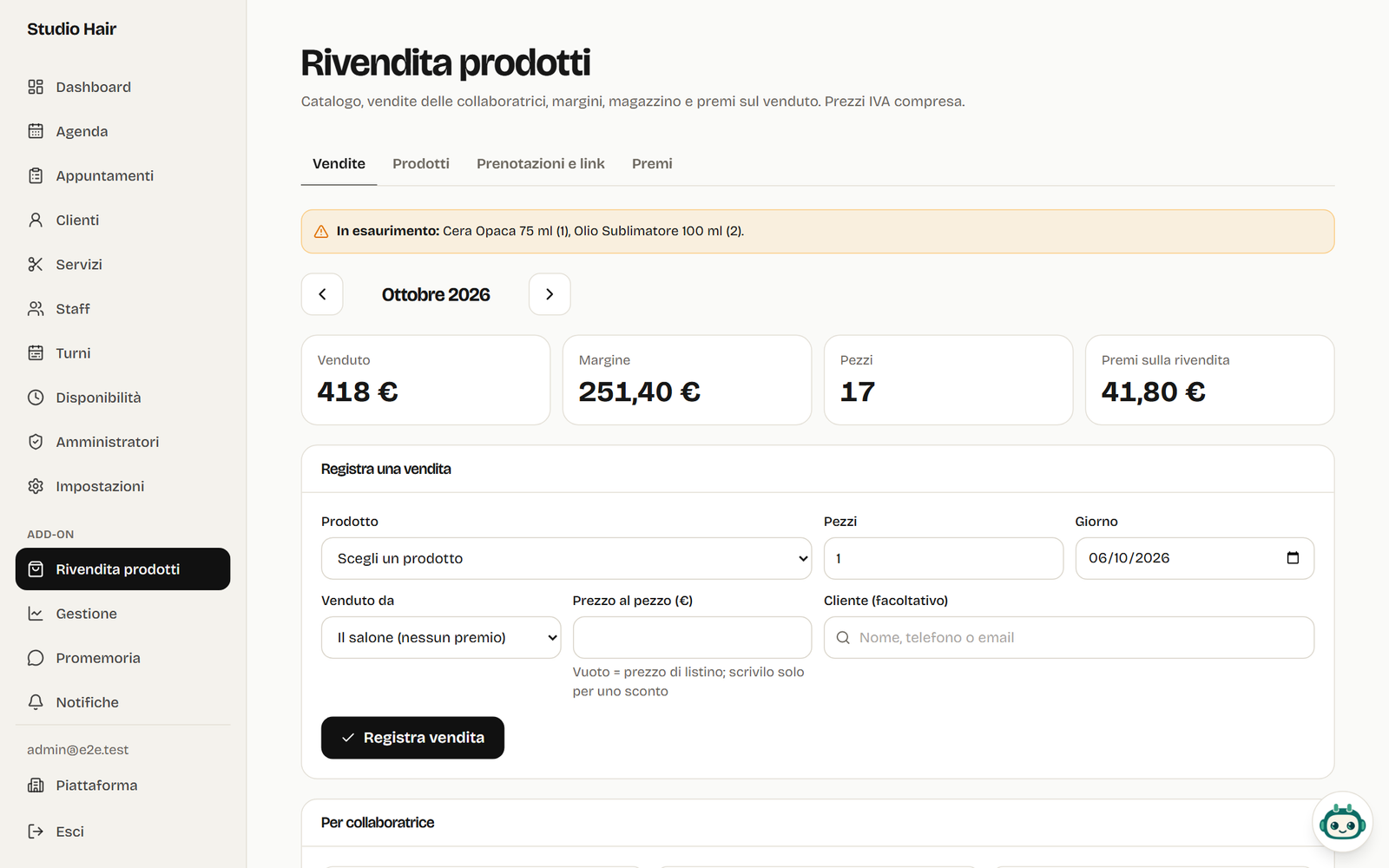Screen dimensions: 1389x868
Task: Click the Cliente search field
Action: tap(1069, 637)
